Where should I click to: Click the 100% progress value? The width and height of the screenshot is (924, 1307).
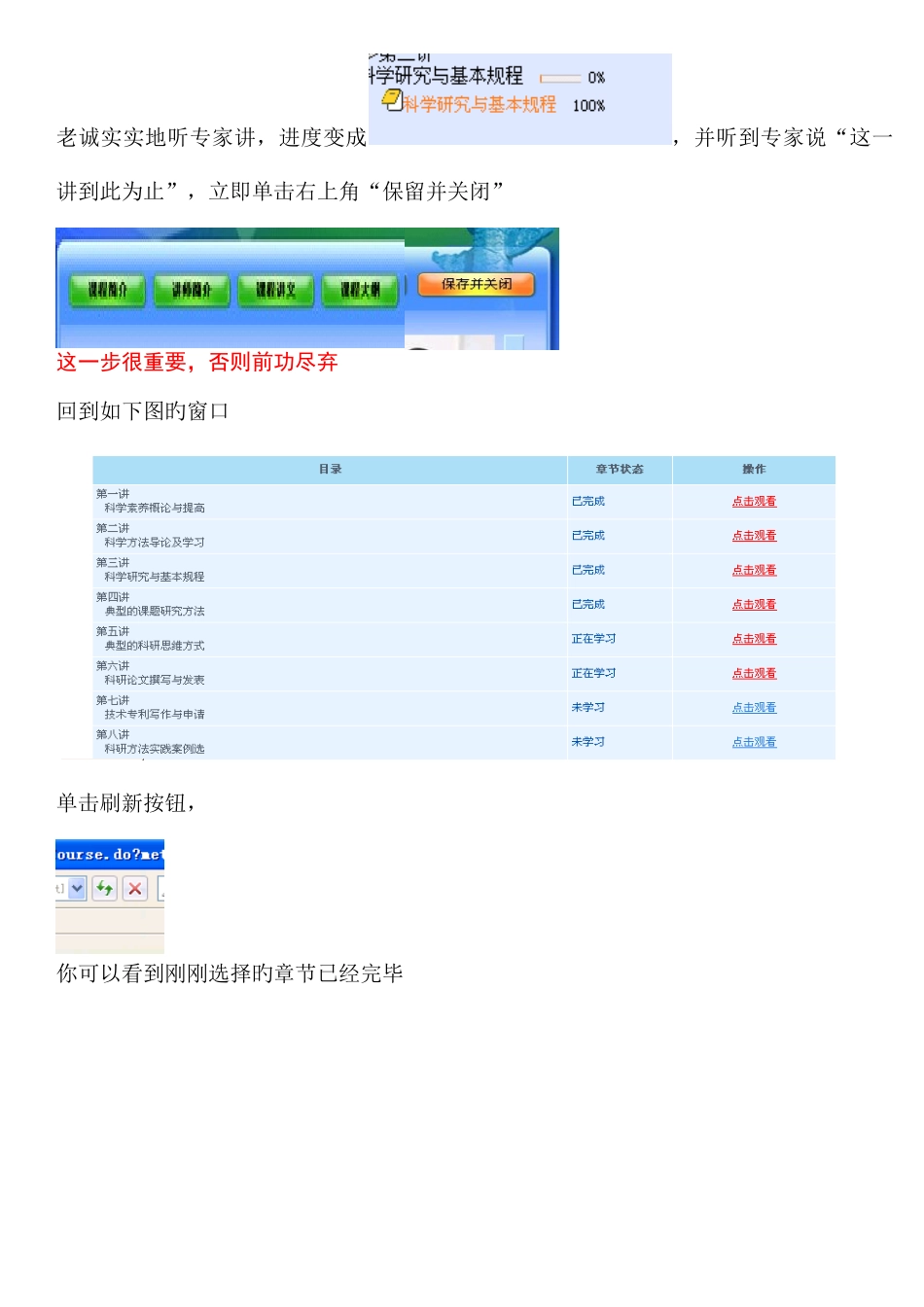tap(588, 106)
